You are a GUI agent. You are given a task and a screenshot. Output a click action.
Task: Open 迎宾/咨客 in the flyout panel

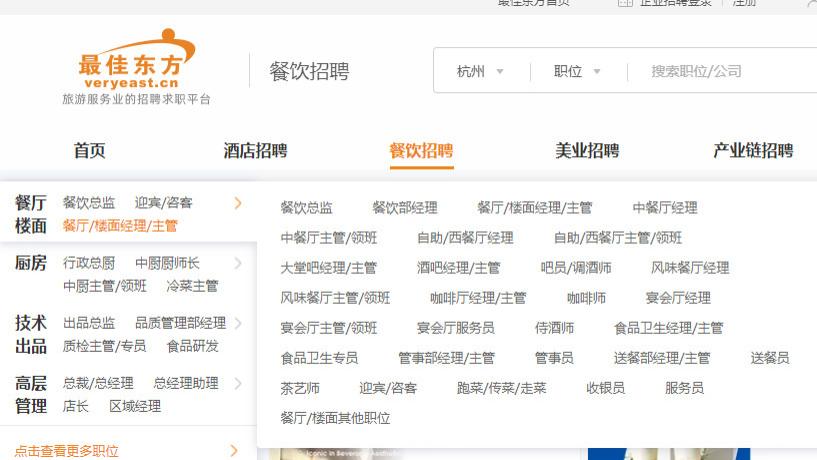[388, 388]
